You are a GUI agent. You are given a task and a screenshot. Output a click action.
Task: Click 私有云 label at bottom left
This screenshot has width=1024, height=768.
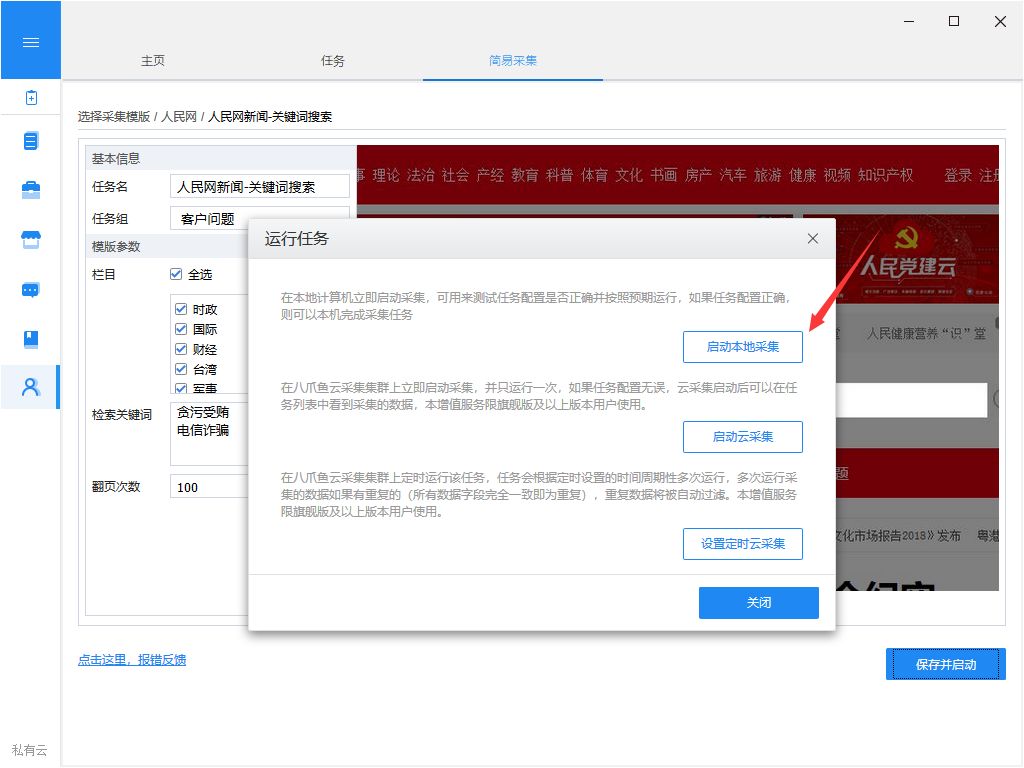click(x=29, y=750)
